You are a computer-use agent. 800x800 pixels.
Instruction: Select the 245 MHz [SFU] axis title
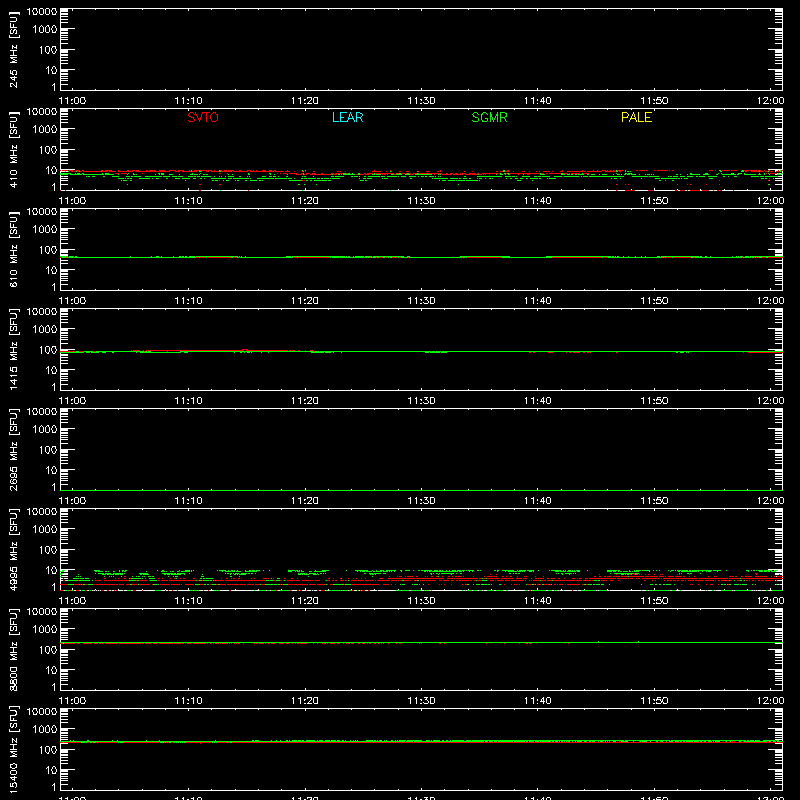tap(14, 49)
